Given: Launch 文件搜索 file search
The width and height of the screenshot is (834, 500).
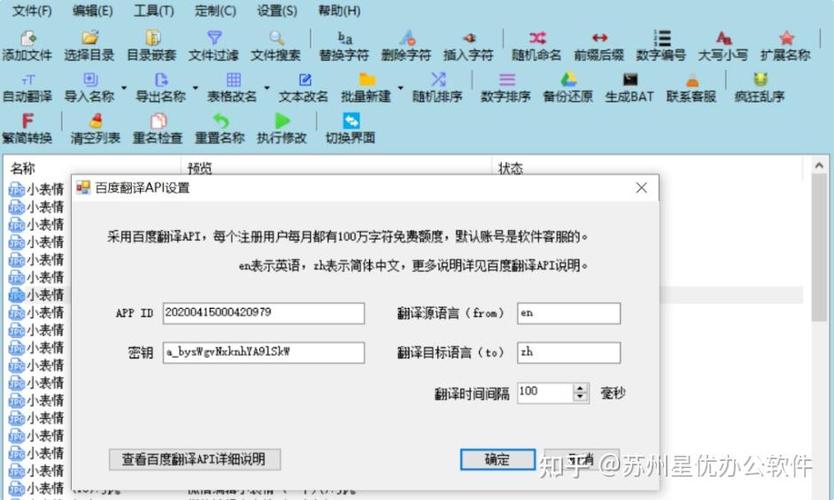Looking at the screenshot, I should pyautogui.click(x=276, y=46).
